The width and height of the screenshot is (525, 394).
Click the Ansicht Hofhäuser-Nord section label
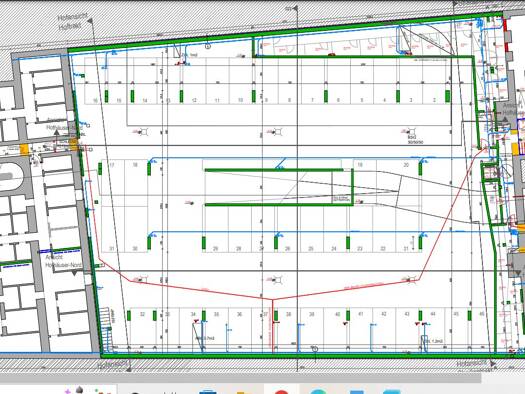point(63,261)
